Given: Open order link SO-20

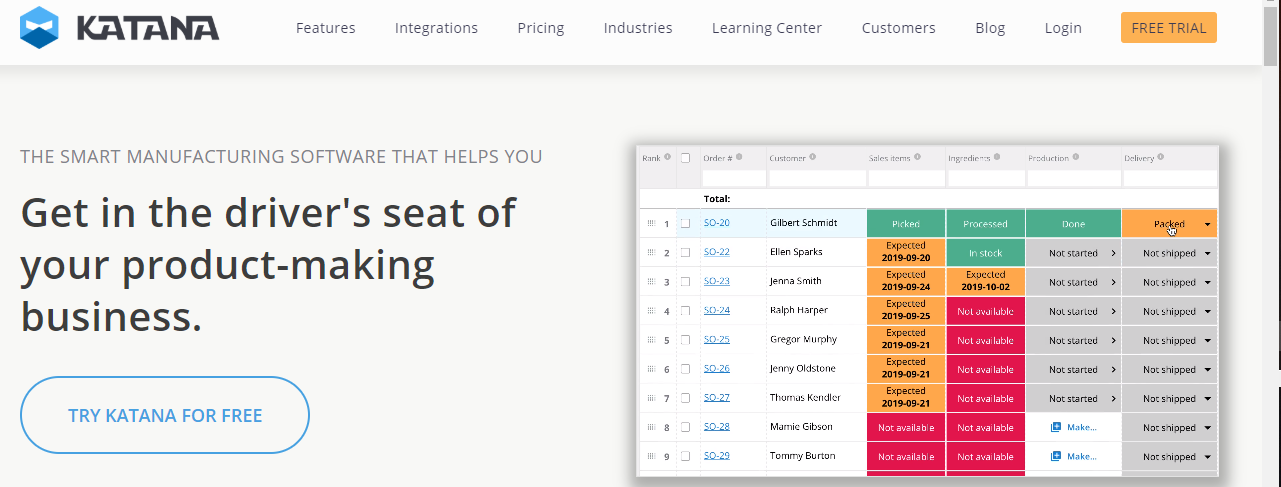Looking at the screenshot, I should click(716, 224).
